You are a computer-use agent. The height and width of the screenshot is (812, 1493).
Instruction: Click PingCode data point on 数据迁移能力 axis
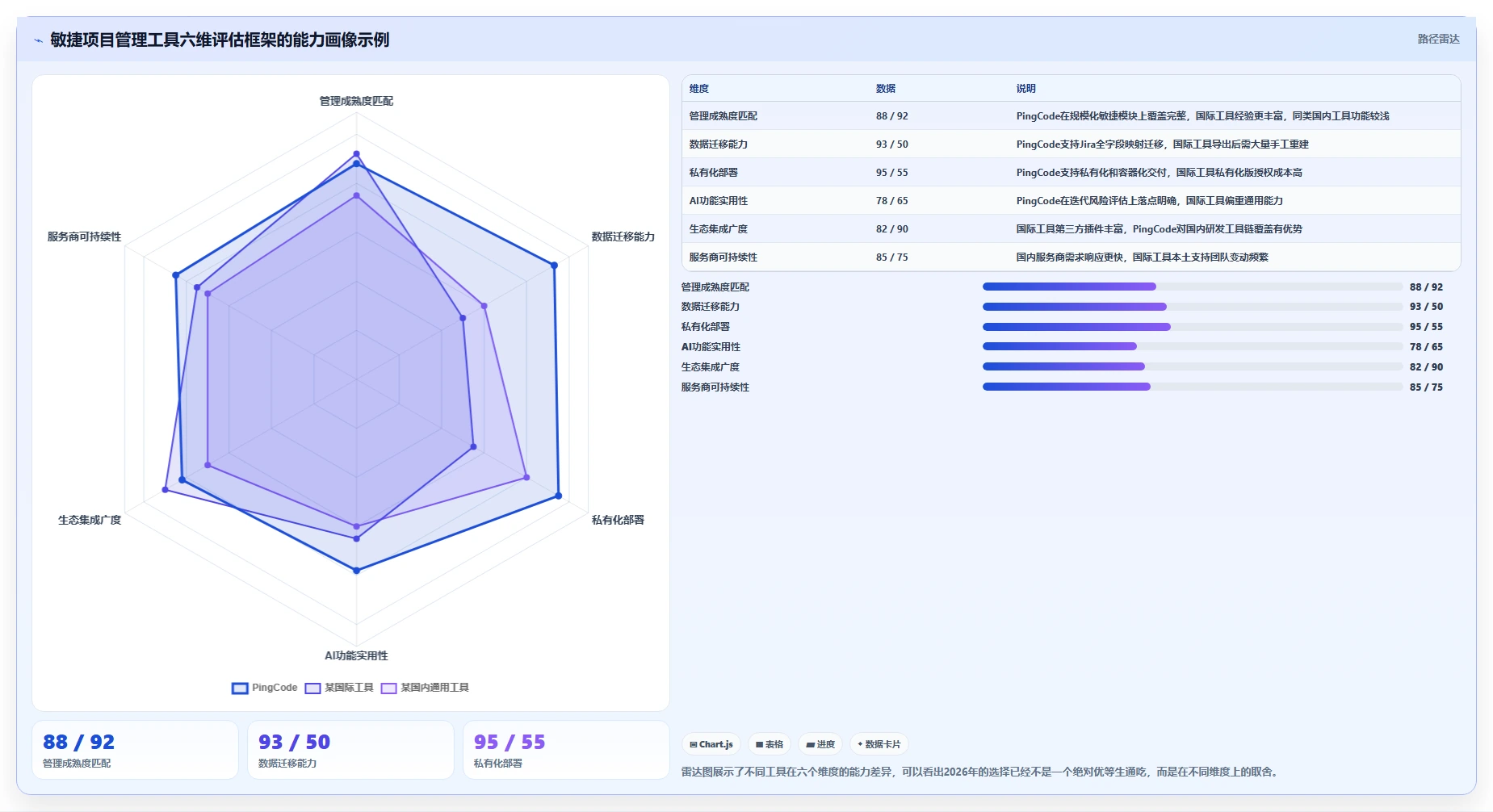tap(555, 265)
